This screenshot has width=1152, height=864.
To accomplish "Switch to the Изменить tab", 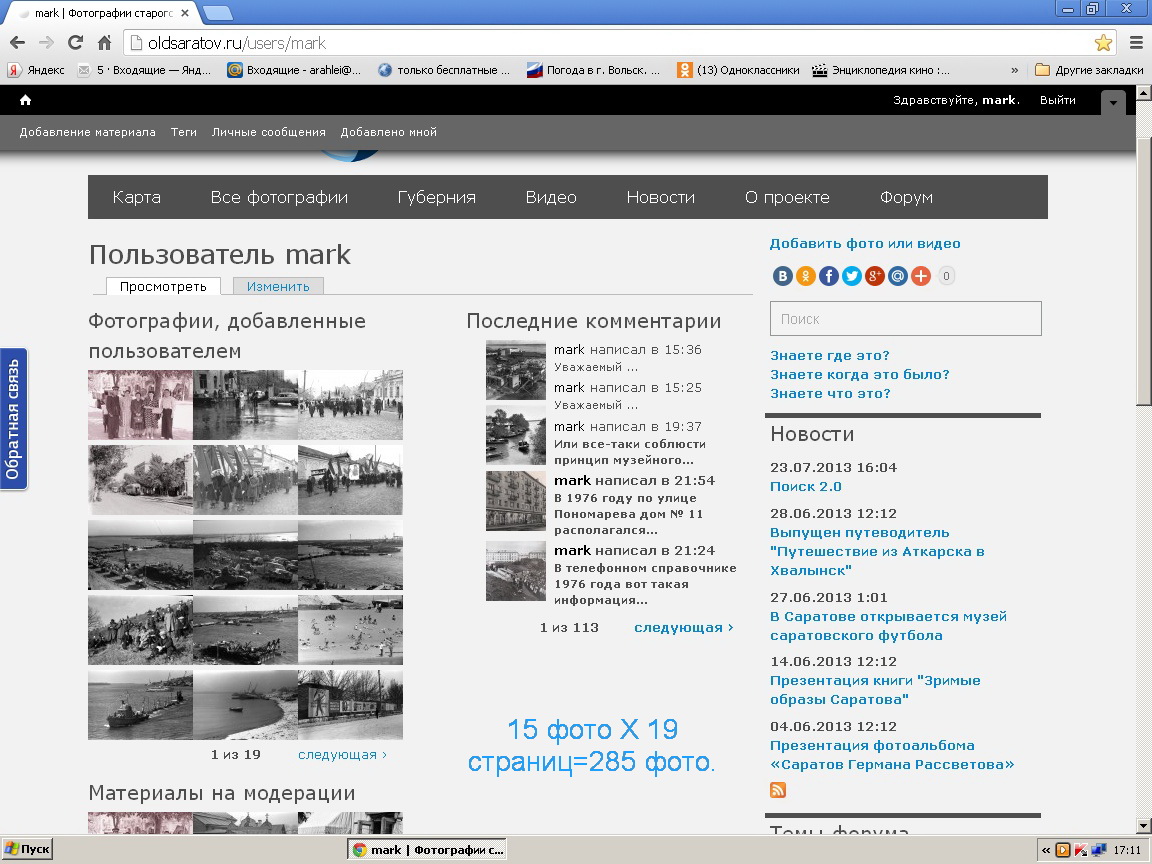I will coord(278,286).
